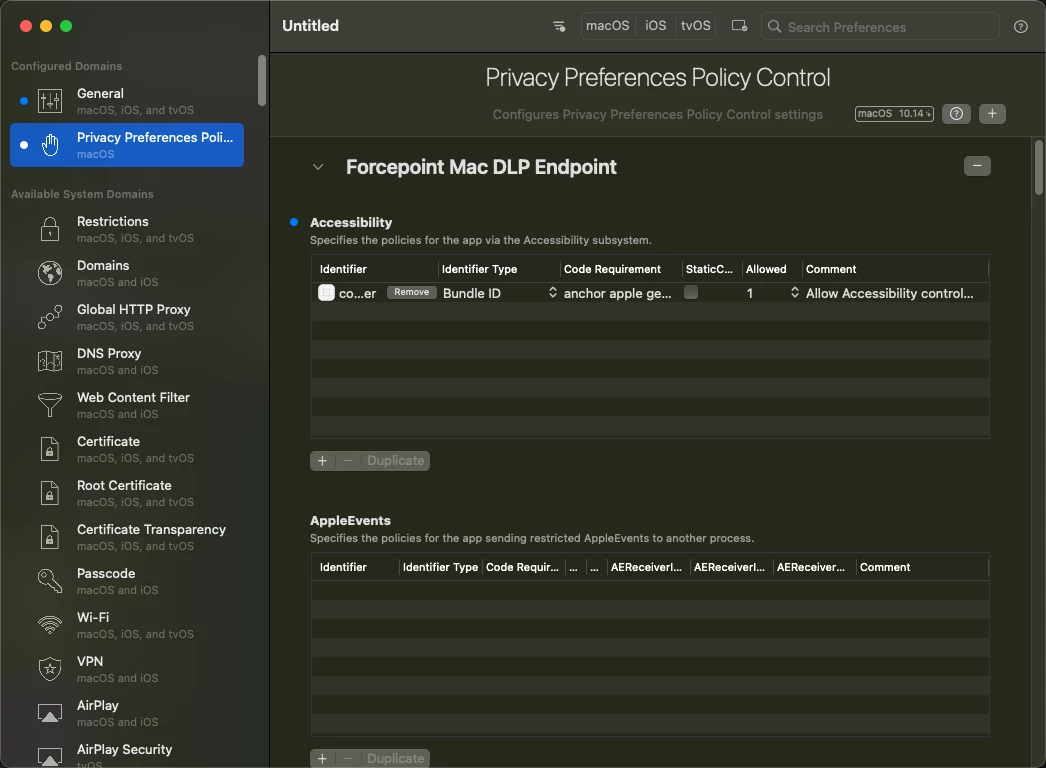This screenshot has height=768, width=1046.
Task: Click the Wi-Fi signal icon
Action: [x=50, y=625]
